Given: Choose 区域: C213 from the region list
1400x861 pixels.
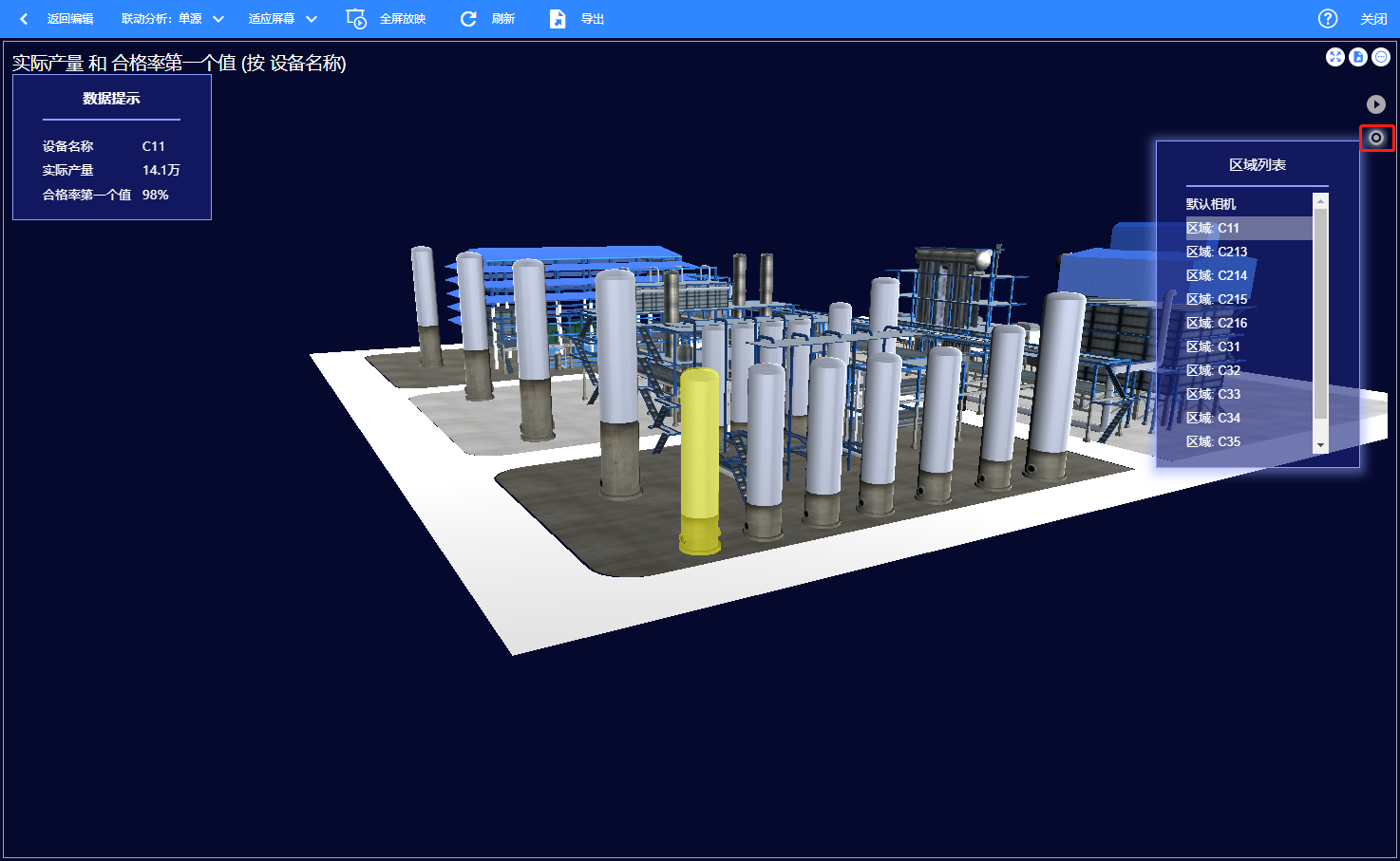Looking at the screenshot, I should coord(1217,252).
